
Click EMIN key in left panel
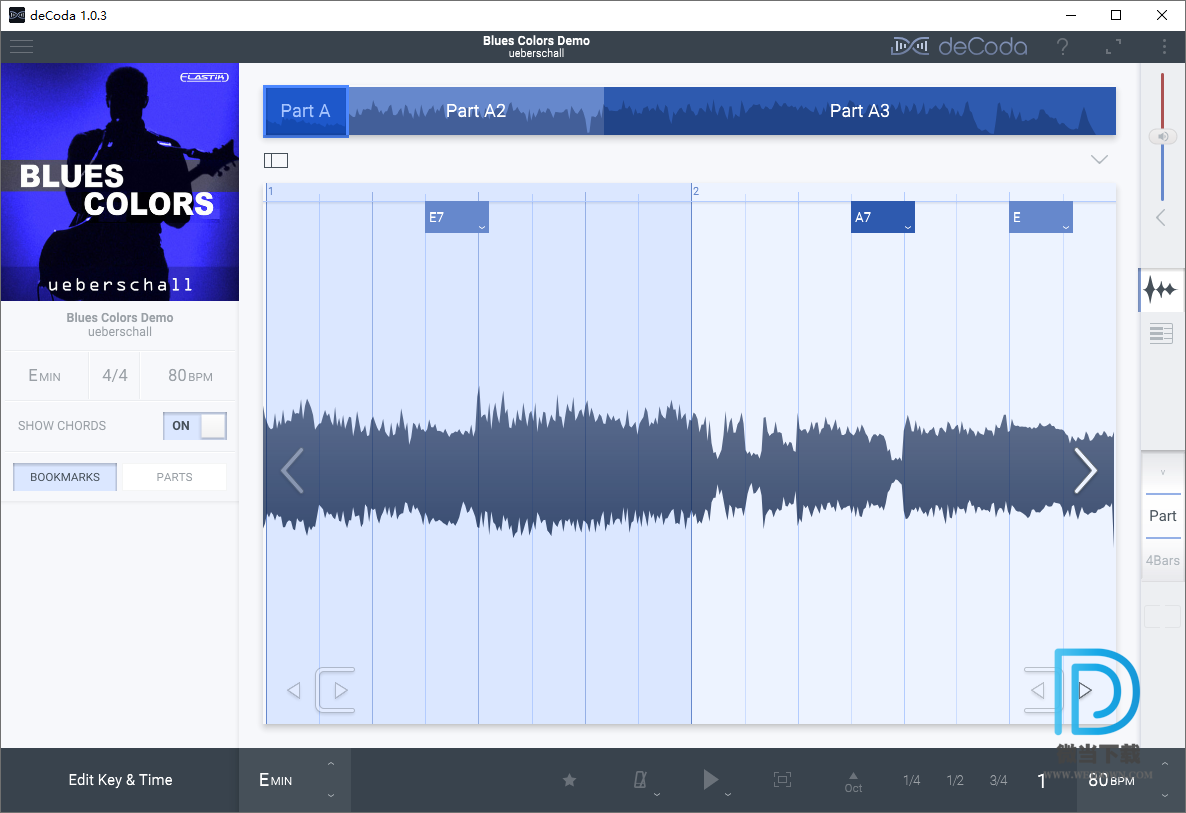click(45, 376)
